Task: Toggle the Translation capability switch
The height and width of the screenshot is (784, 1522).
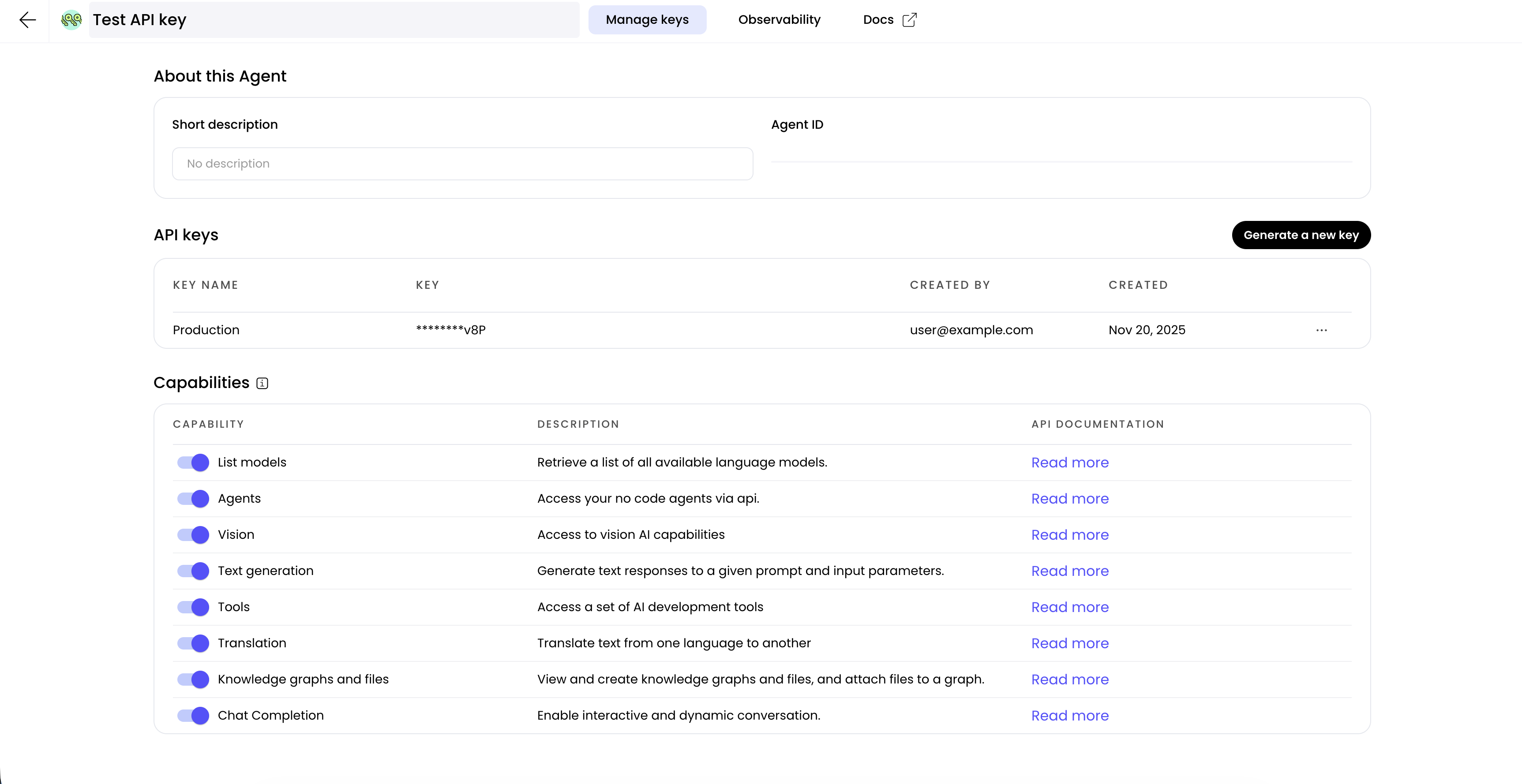Action: [193, 643]
